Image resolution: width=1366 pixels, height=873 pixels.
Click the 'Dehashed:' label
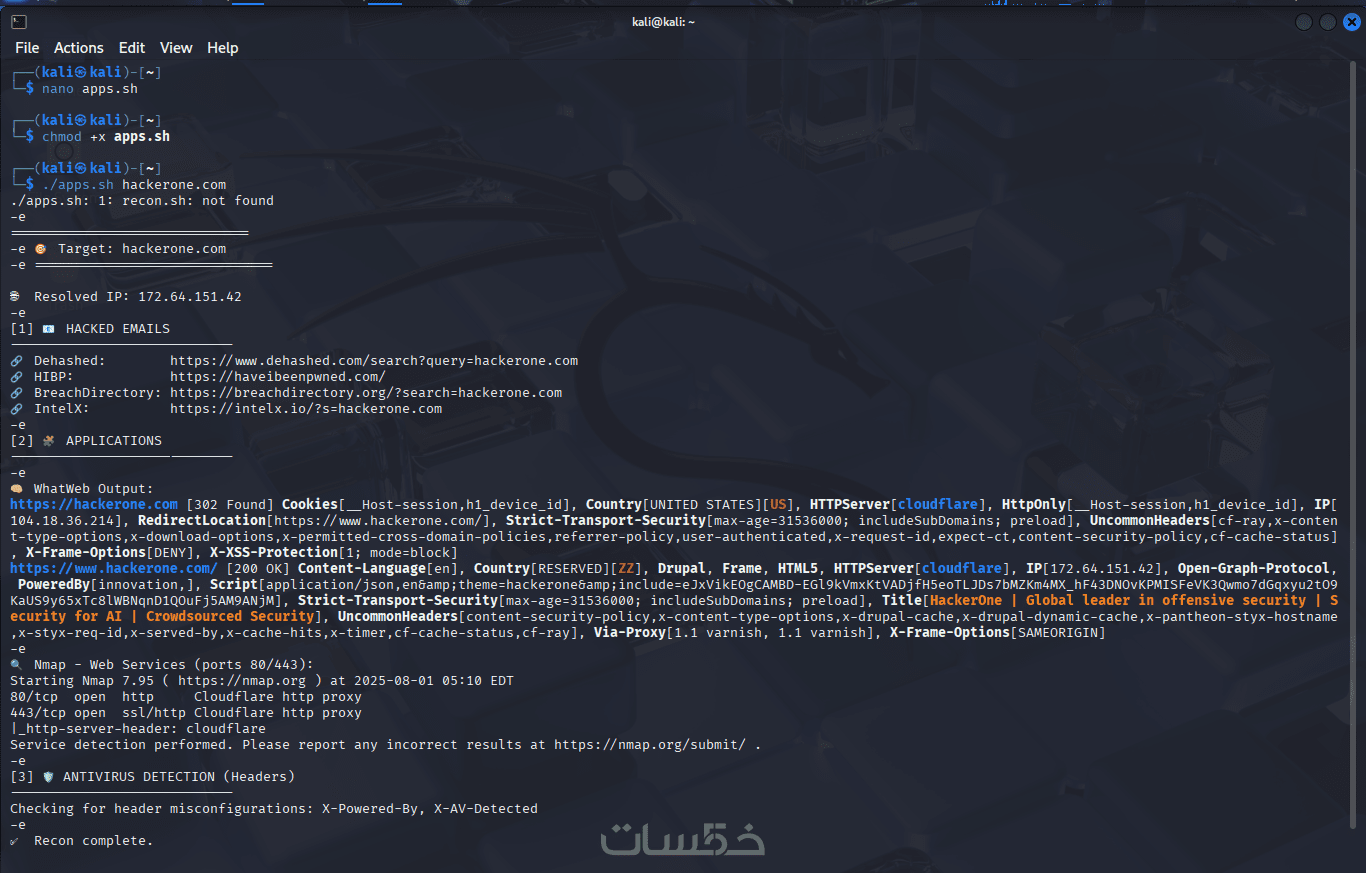click(x=70, y=361)
